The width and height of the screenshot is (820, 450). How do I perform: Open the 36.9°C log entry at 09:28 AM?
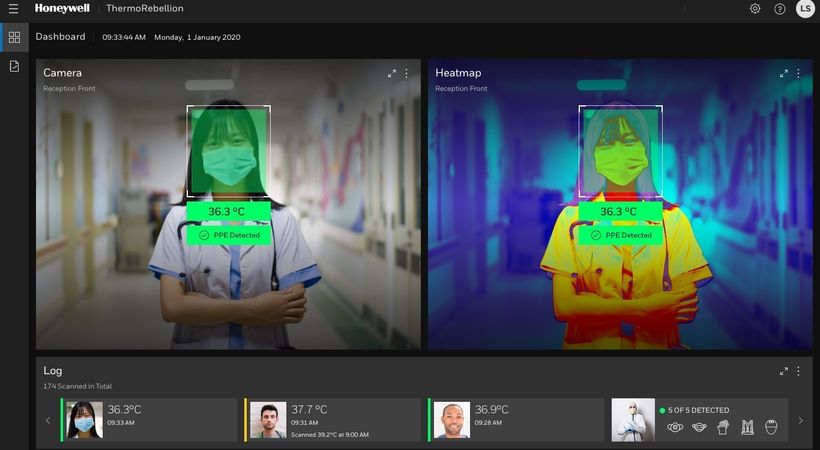tap(516, 420)
